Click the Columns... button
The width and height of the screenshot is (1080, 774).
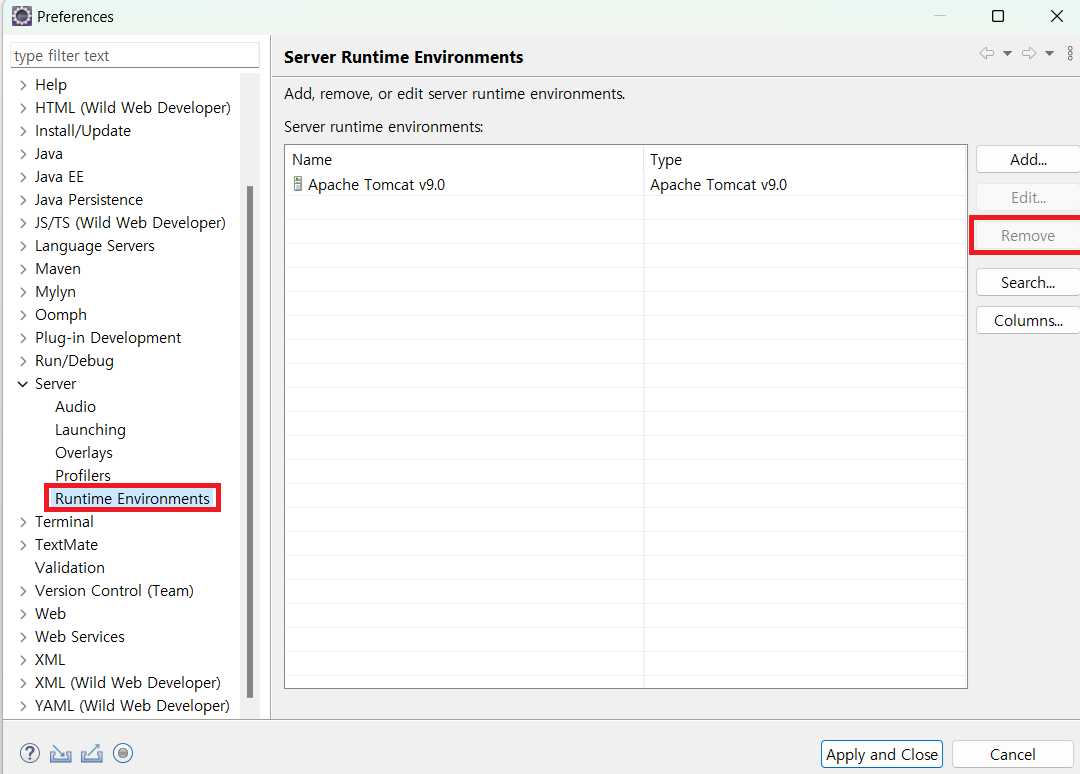(x=1028, y=320)
